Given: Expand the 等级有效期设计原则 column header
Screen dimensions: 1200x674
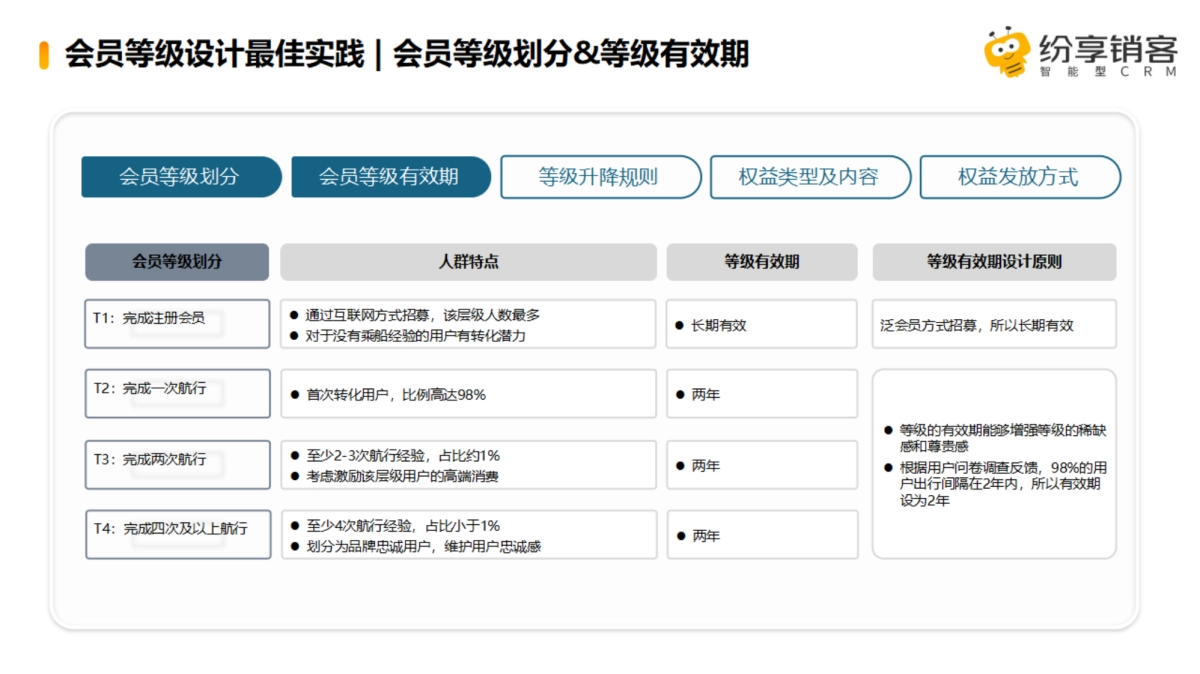Looking at the screenshot, I should (995, 262).
